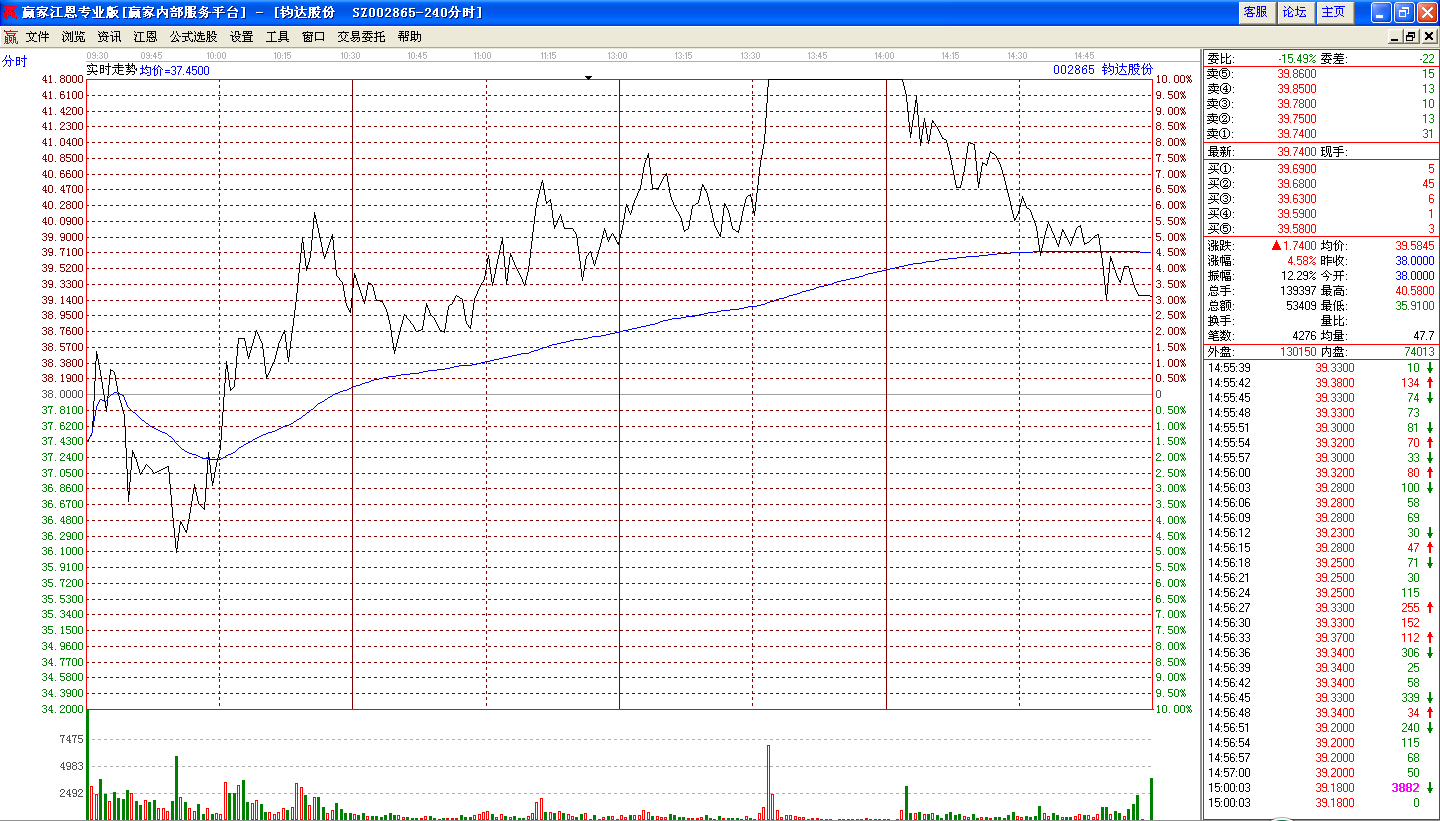Click the 笔数 value 4276

point(1303,336)
